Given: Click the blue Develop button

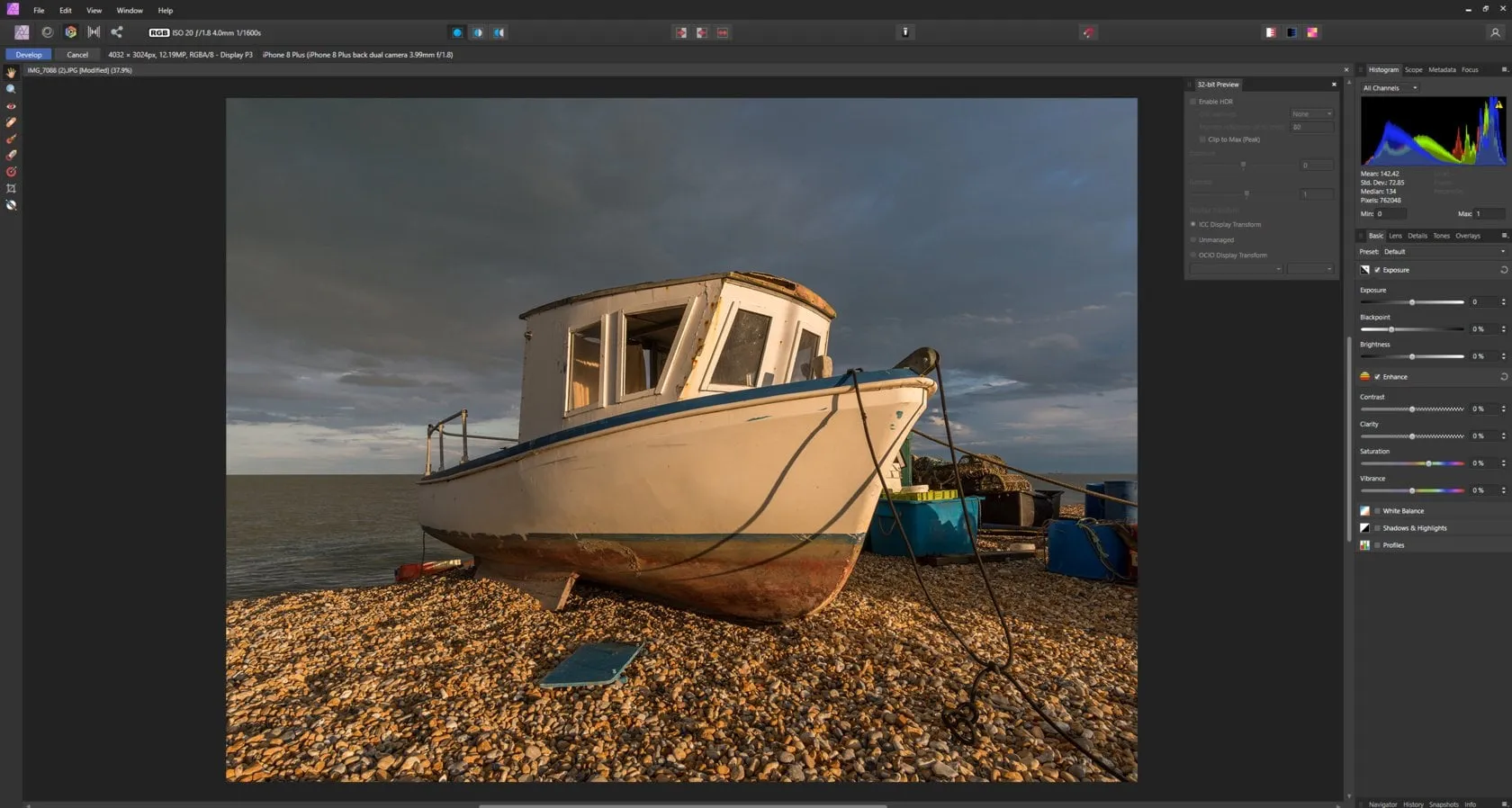Looking at the screenshot, I should tap(29, 55).
